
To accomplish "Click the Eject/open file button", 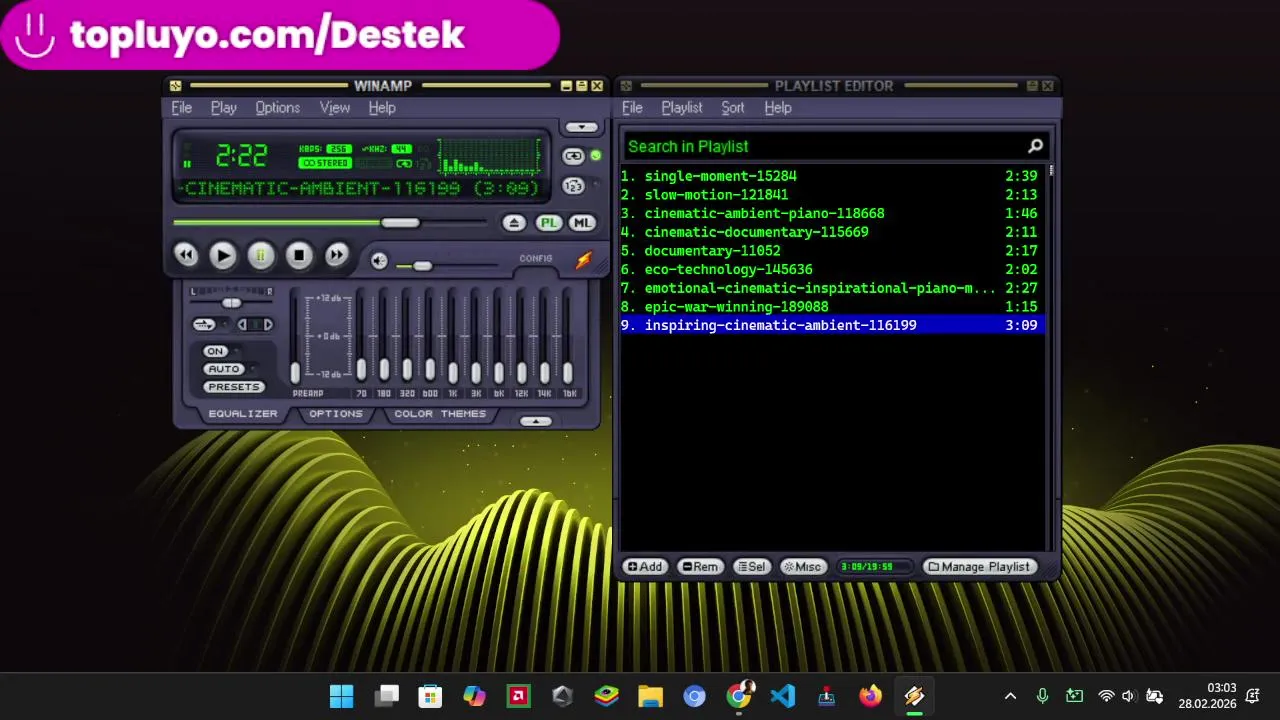I will pos(514,223).
